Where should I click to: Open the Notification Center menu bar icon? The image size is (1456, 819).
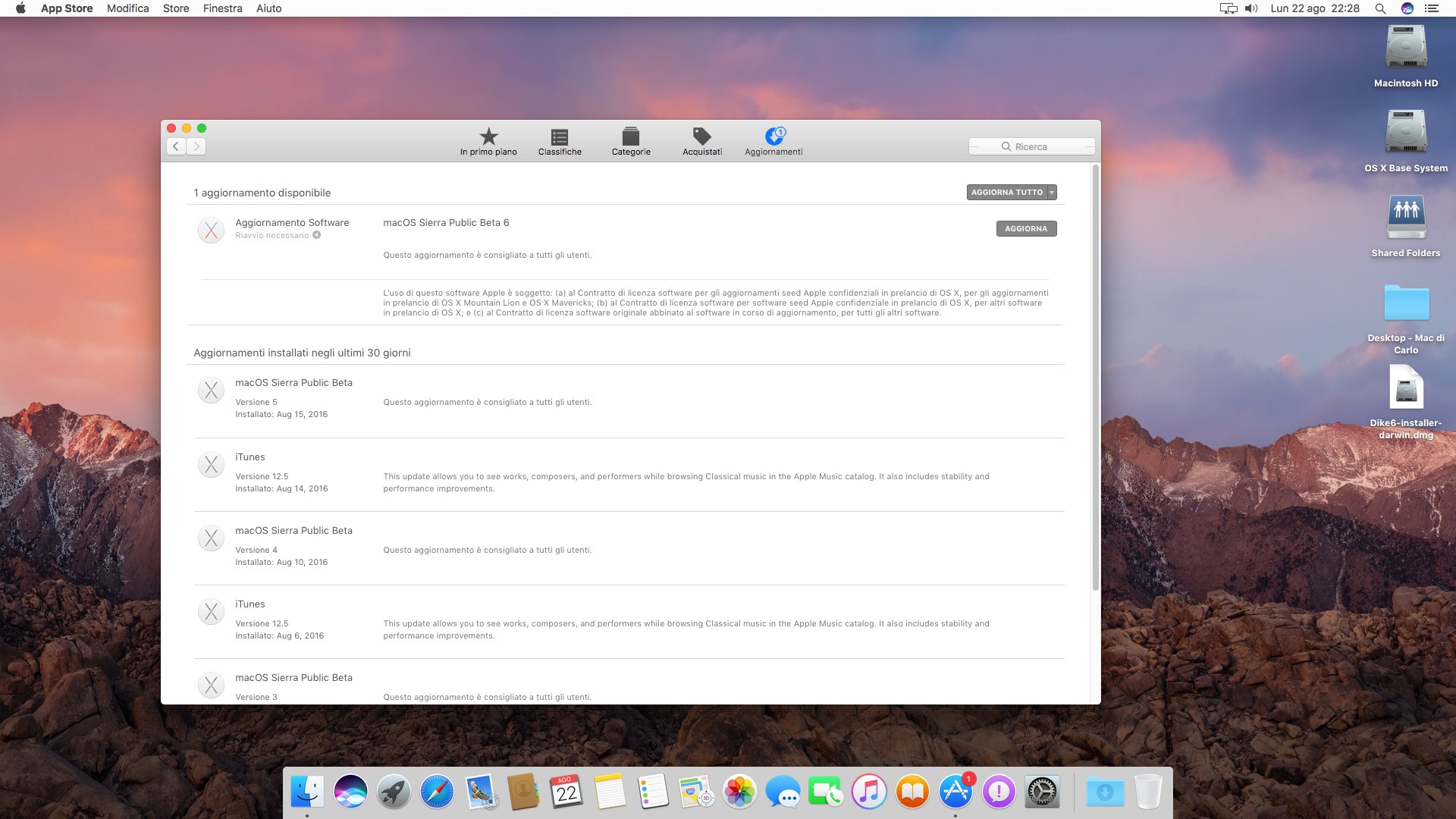(x=1431, y=8)
